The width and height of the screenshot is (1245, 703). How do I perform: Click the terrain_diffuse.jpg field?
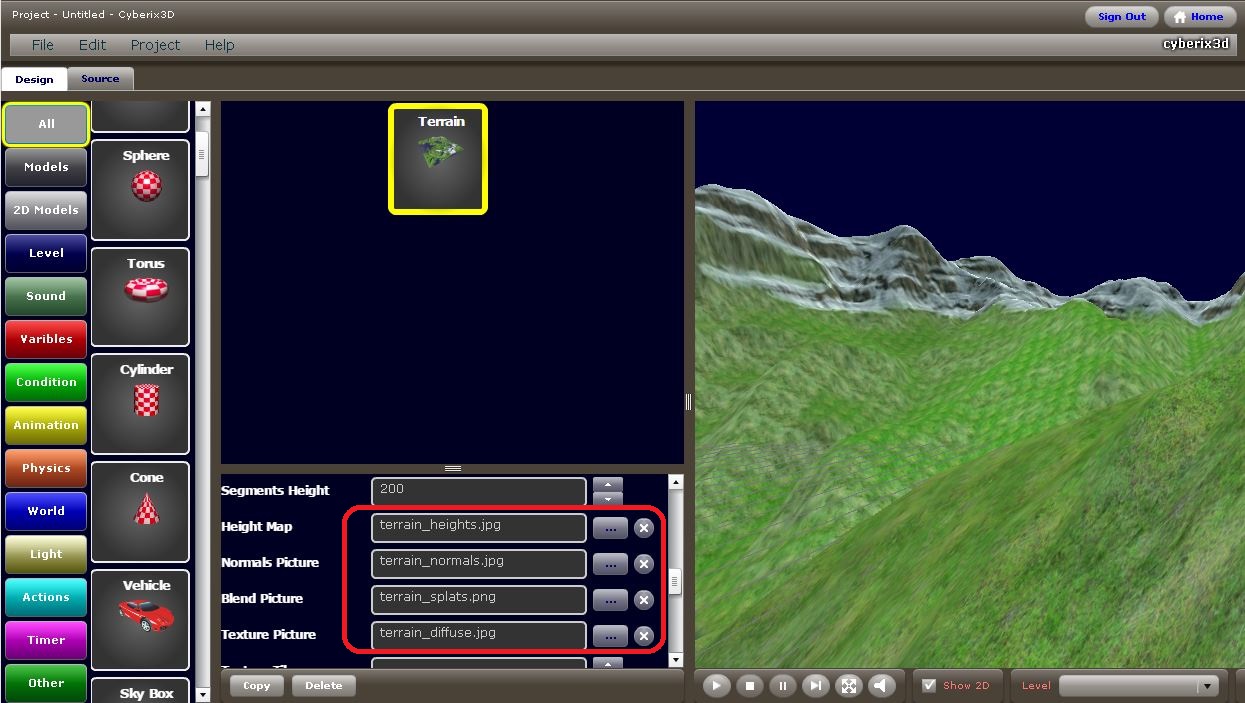479,635
